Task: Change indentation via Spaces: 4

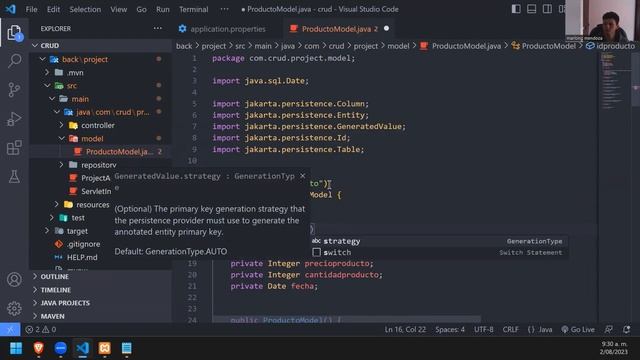Action: point(450,329)
